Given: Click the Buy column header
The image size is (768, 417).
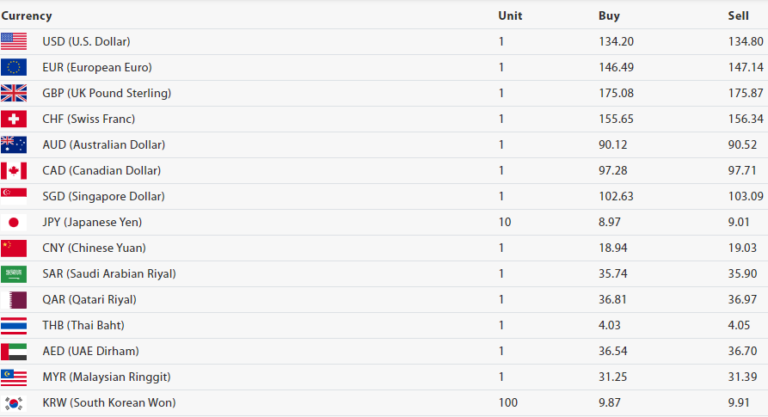Looking at the screenshot, I should (x=609, y=16).
